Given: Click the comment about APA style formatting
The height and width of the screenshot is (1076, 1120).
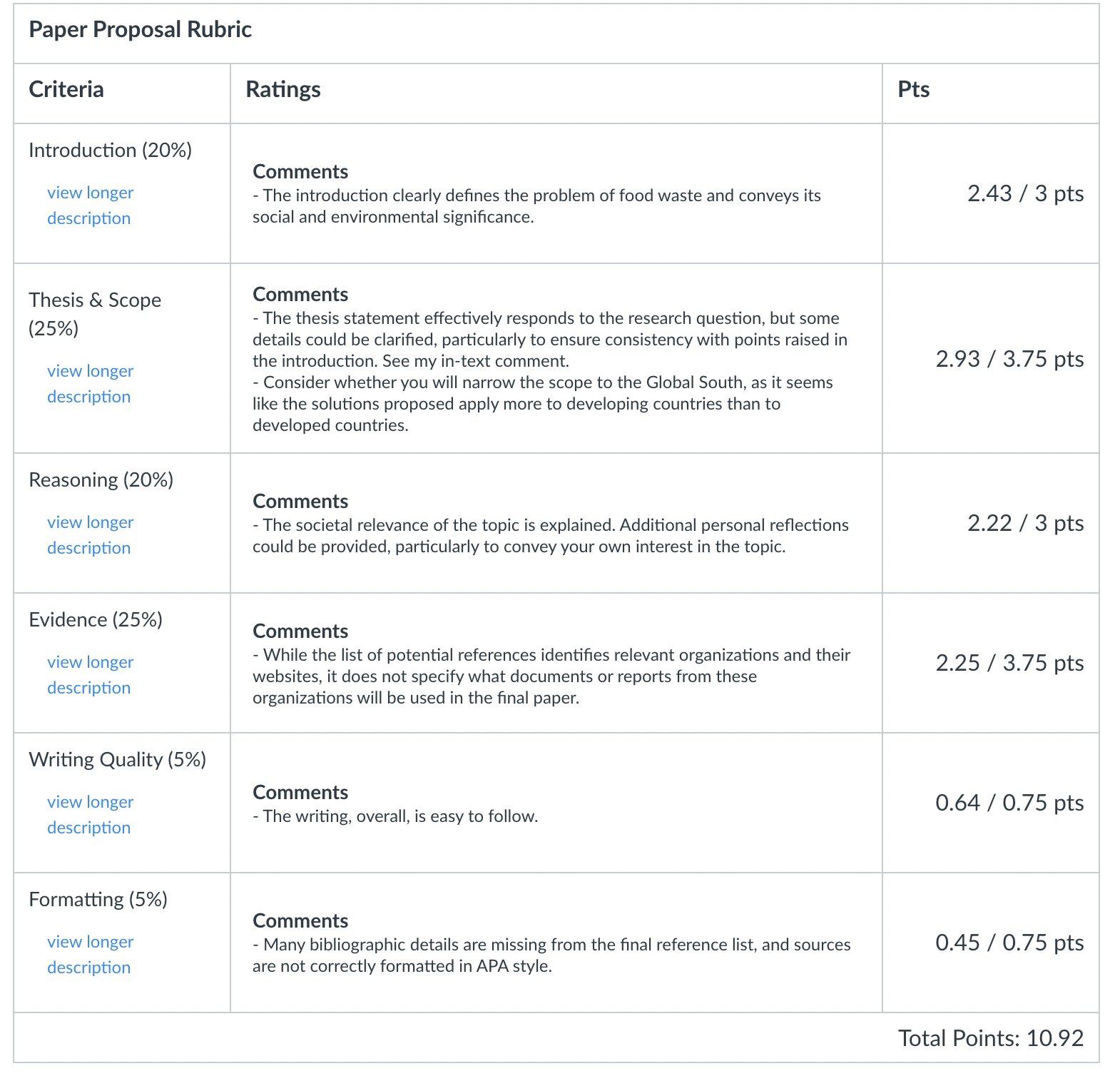Looking at the screenshot, I should click(x=551, y=955).
